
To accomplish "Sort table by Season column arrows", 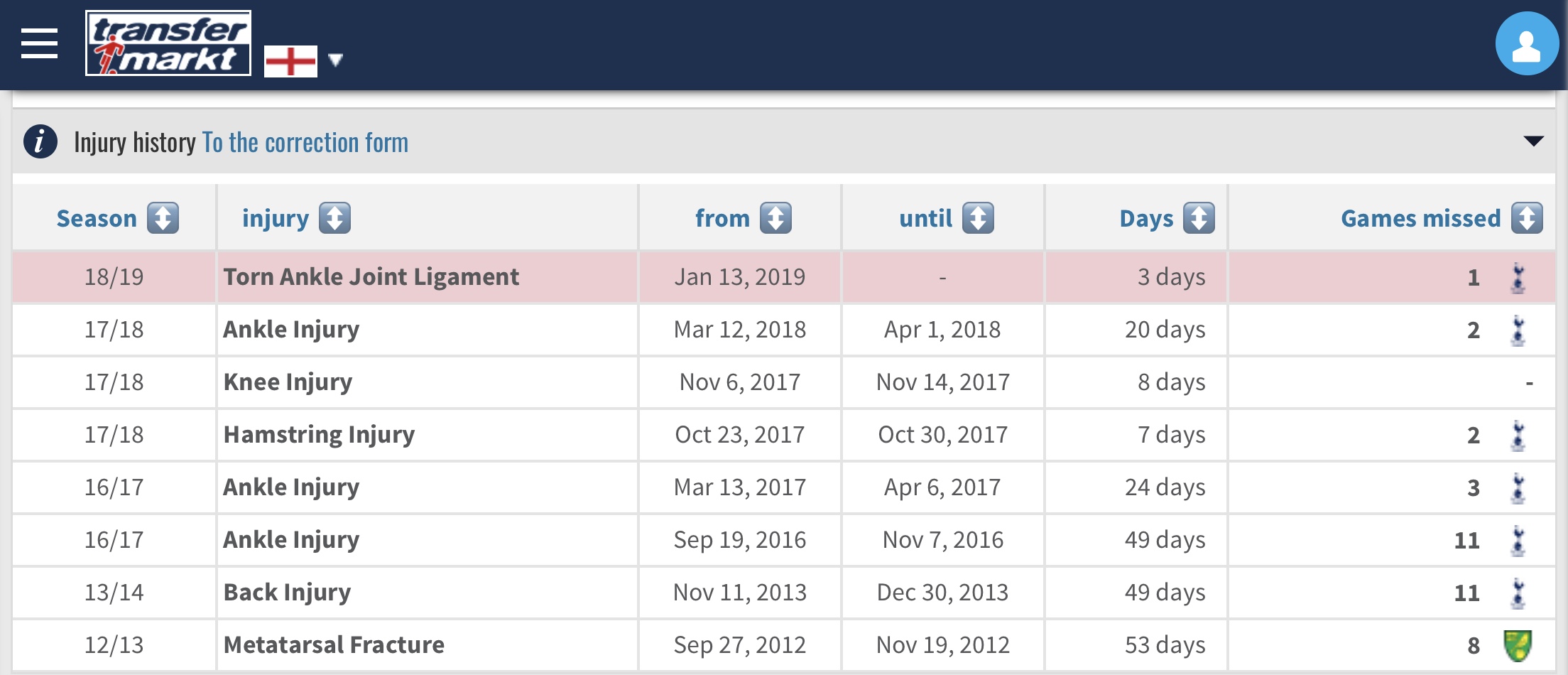I will [163, 218].
